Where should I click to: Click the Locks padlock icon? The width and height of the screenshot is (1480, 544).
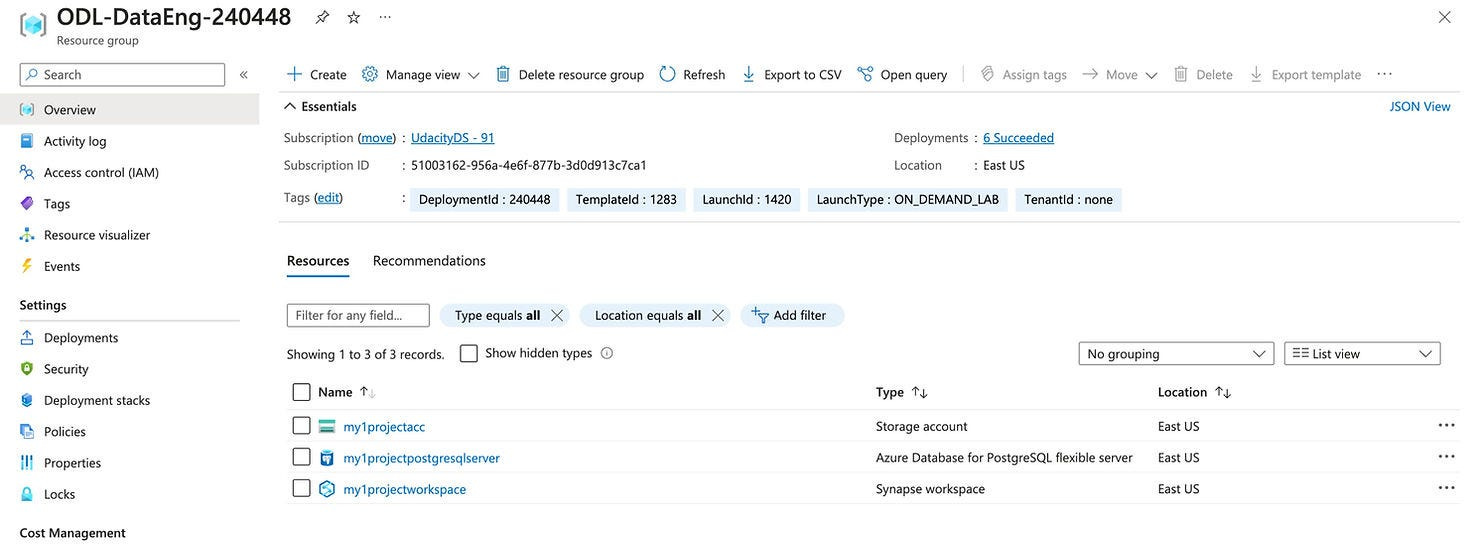click(x=27, y=494)
